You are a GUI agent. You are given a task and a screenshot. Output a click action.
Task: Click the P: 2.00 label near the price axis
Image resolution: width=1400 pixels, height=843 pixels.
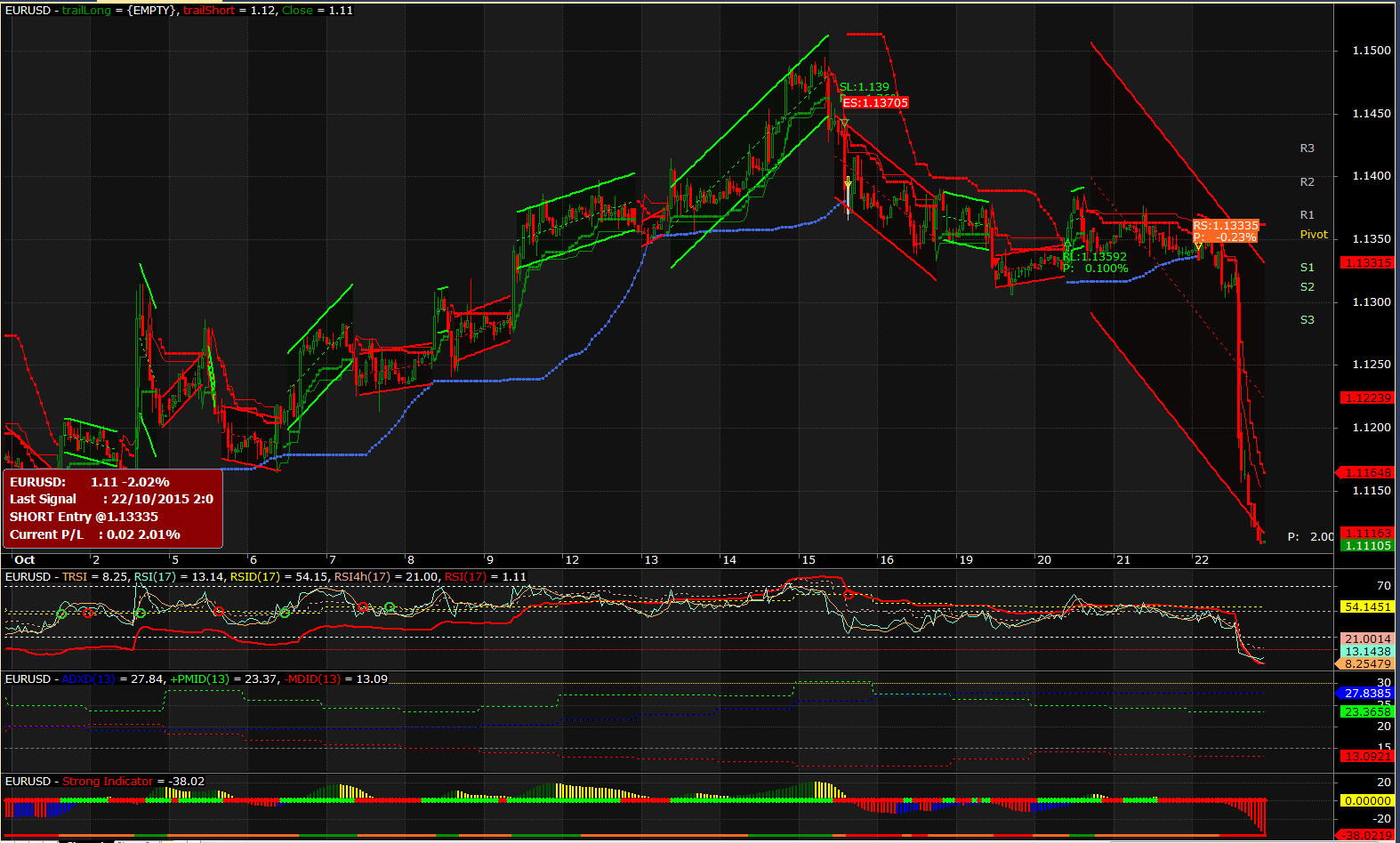point(1311,536)
